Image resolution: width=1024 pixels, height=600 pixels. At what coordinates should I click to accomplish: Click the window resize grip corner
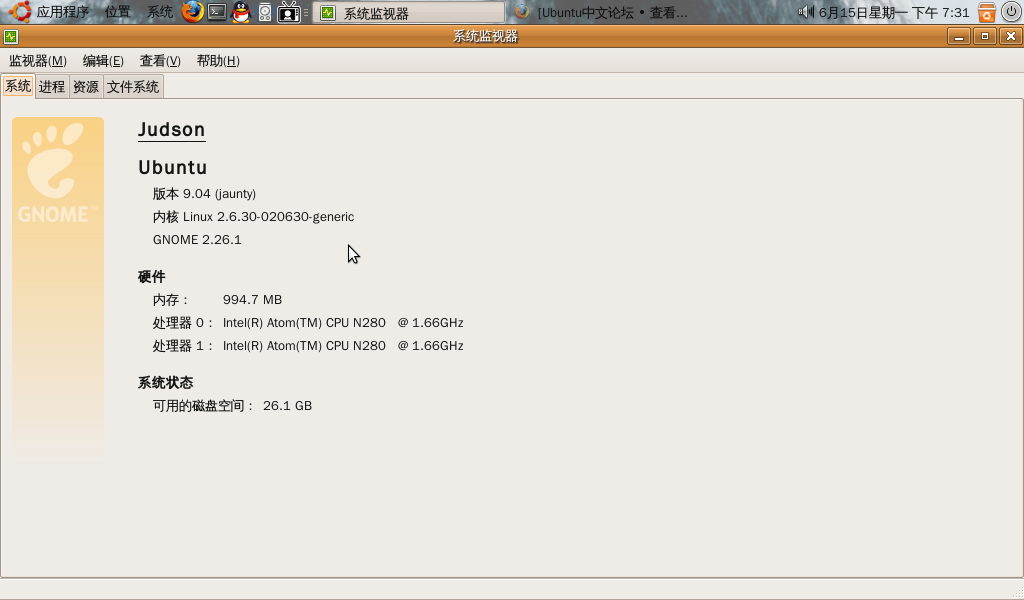pos(1016,593)
